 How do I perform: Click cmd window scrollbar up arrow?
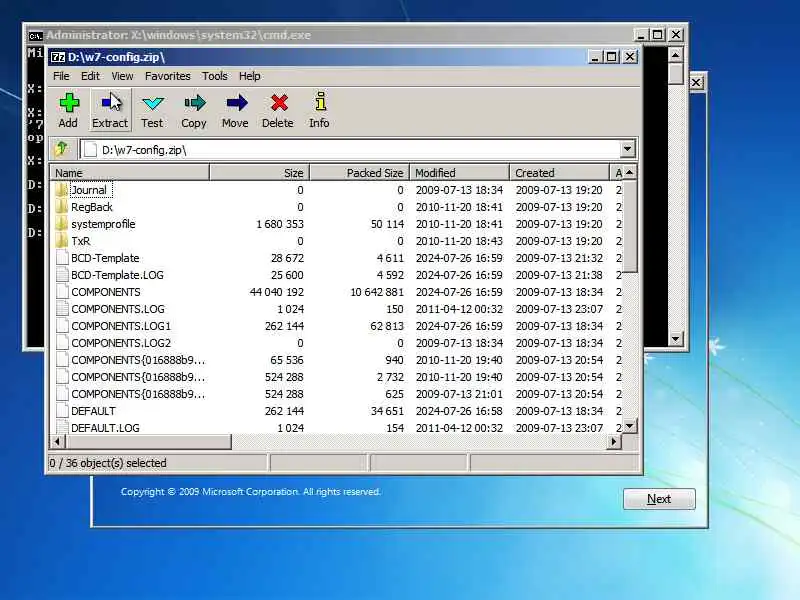[676, 55]
